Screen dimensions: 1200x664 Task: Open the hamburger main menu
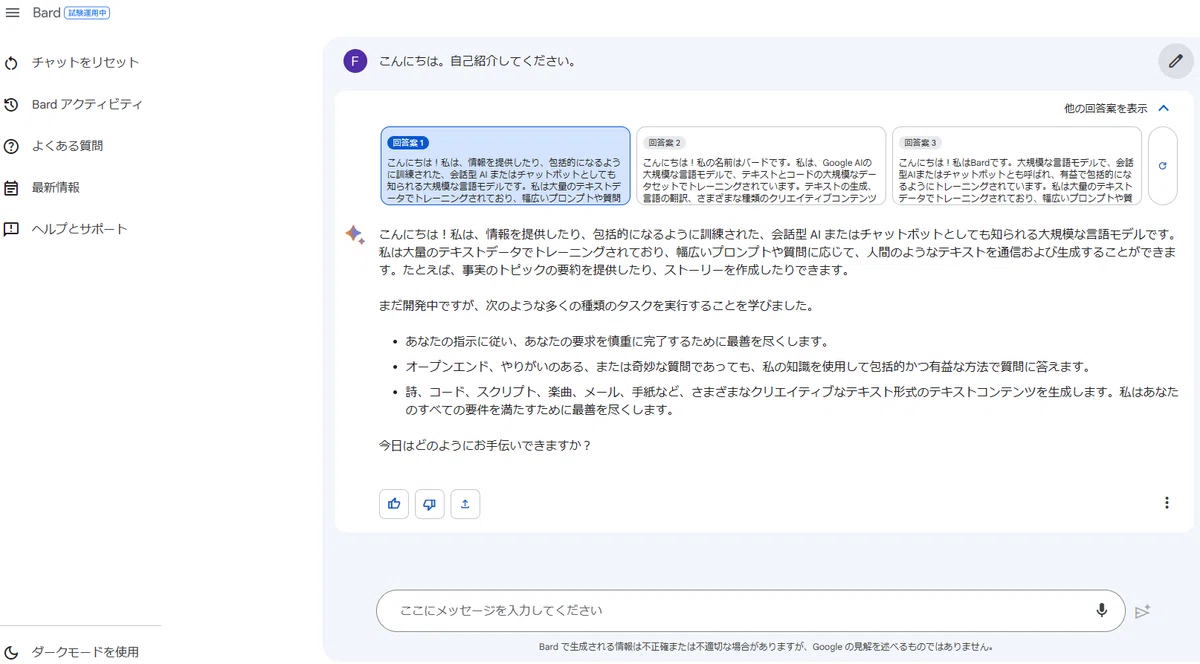click(13, 13)
